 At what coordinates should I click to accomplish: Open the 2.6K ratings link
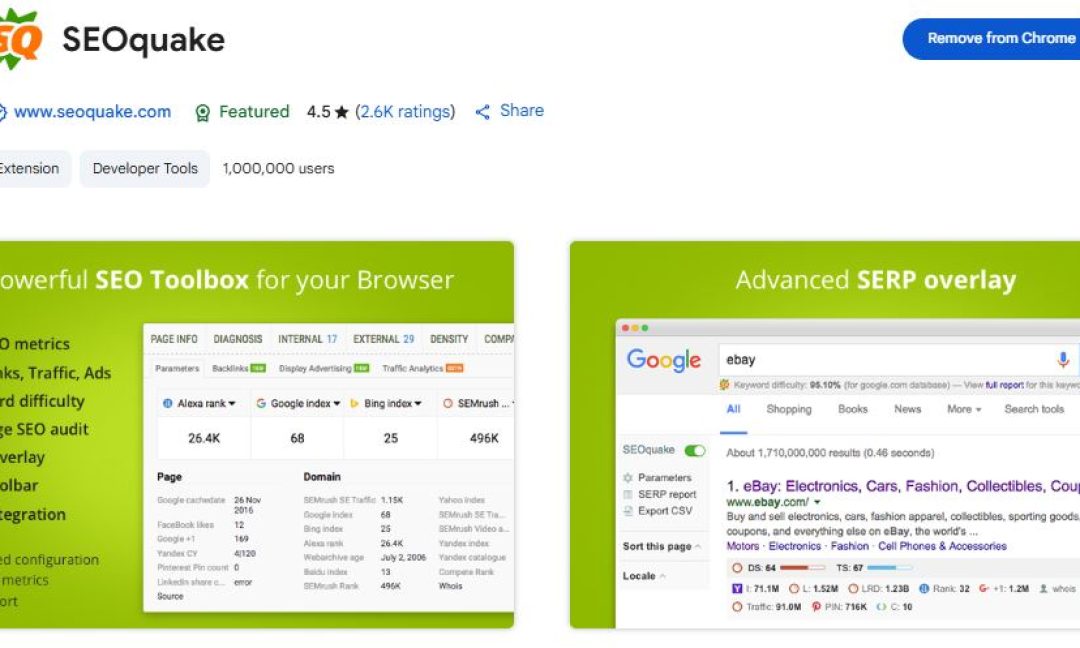[x=405, y=112]
